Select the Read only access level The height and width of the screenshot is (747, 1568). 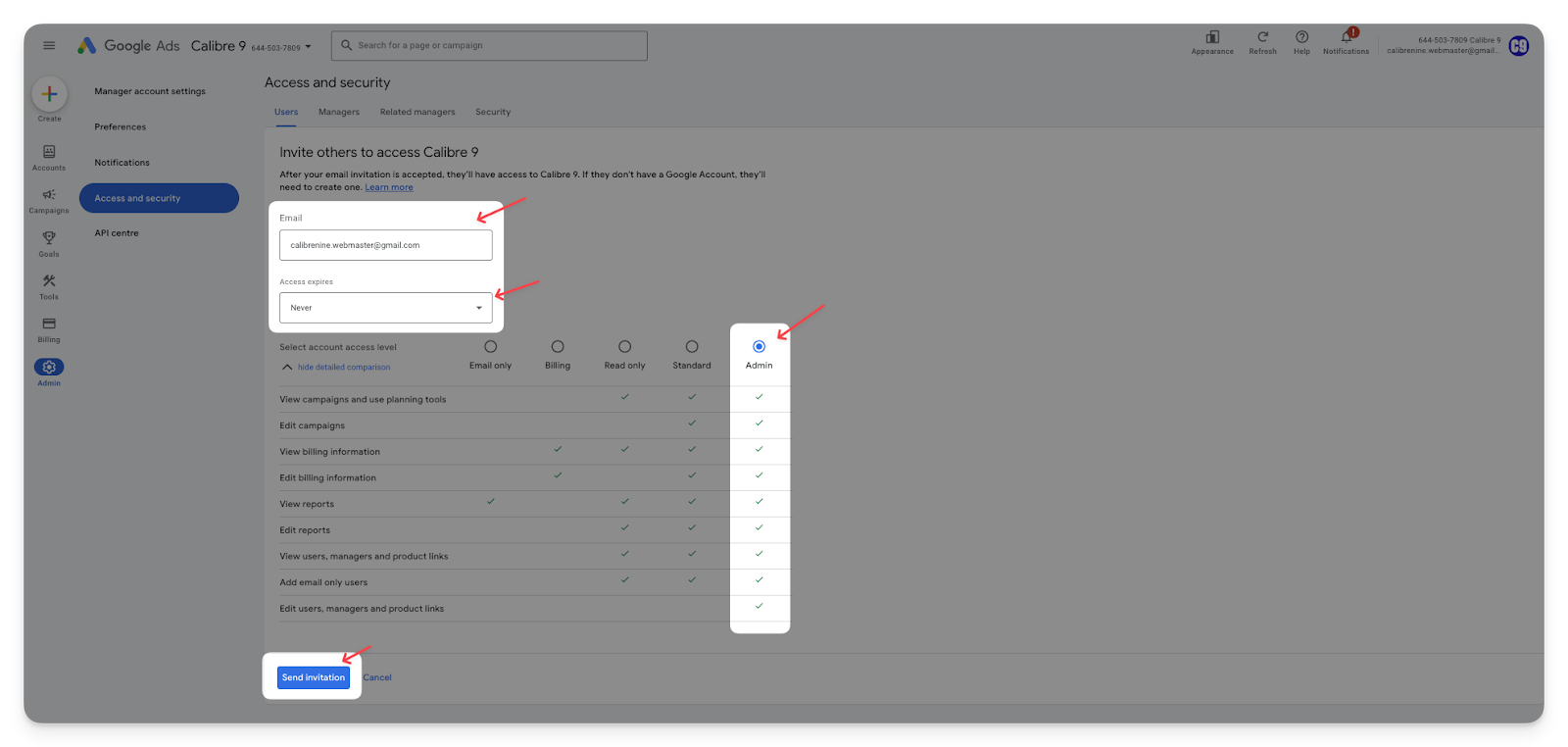tap(624, 347)
